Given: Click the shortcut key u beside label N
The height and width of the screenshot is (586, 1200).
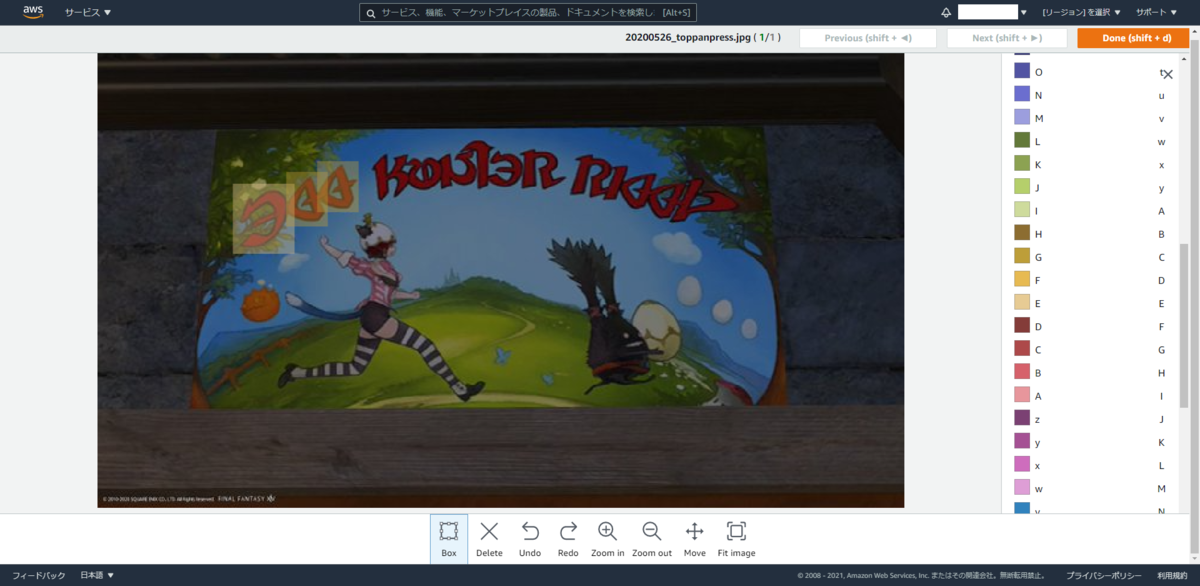Looking at the screenshot, I should [1161, 95].
